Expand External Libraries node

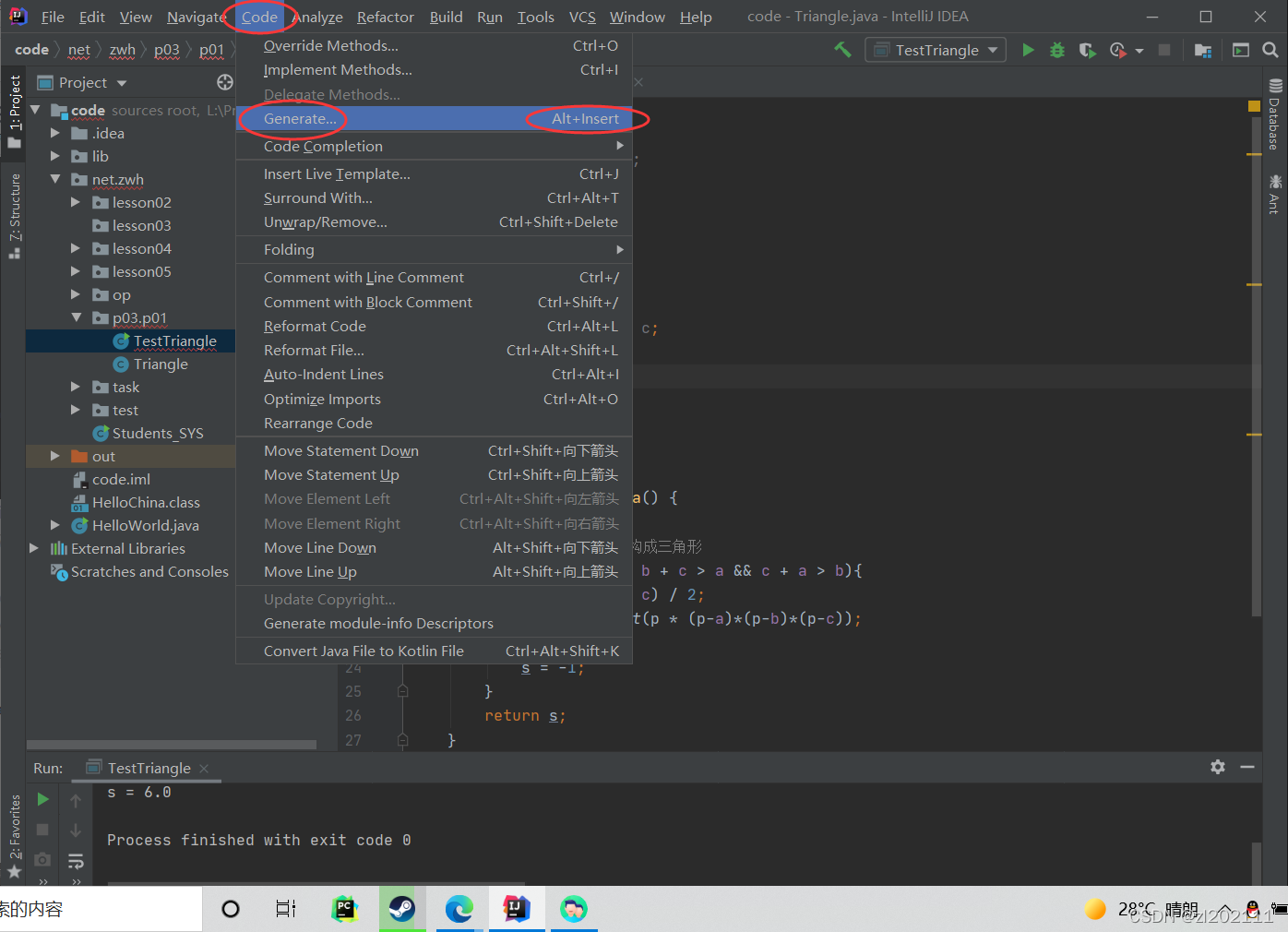[34, 548]
